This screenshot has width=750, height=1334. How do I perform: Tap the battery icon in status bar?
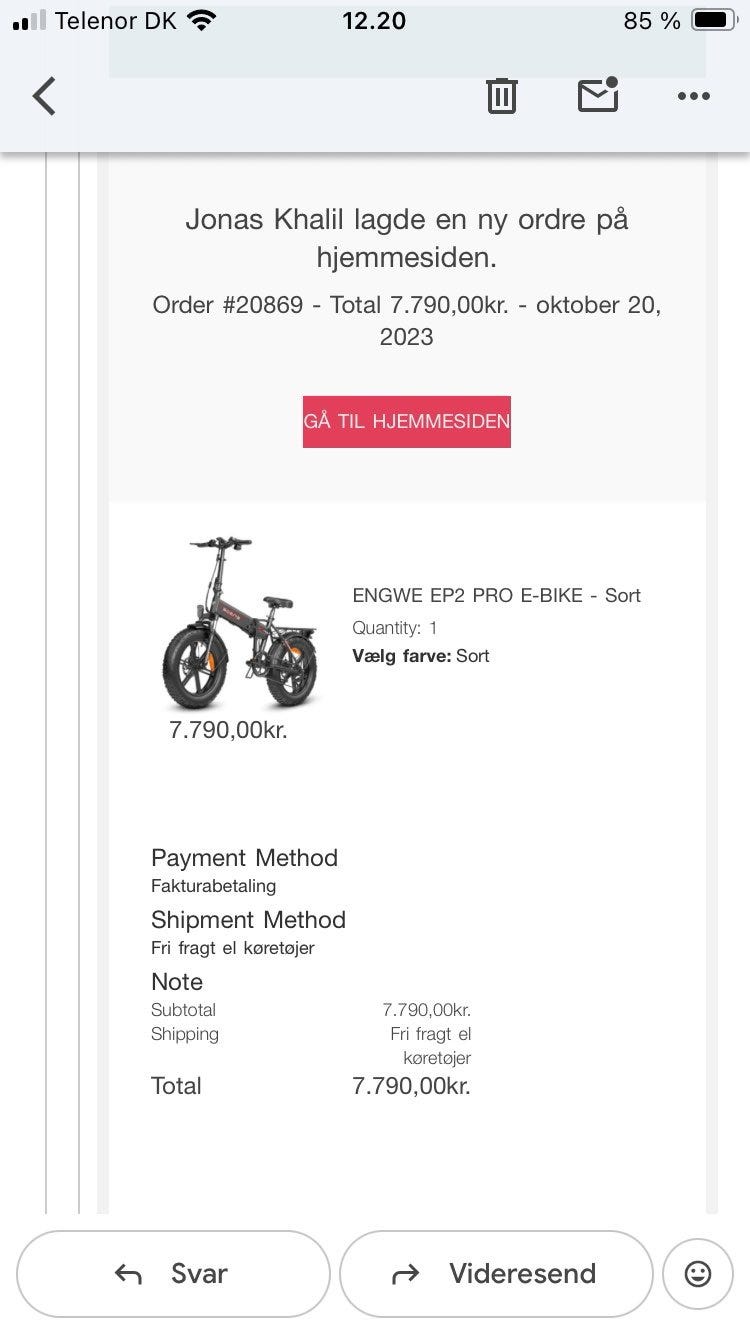click(x=715, y=20)
